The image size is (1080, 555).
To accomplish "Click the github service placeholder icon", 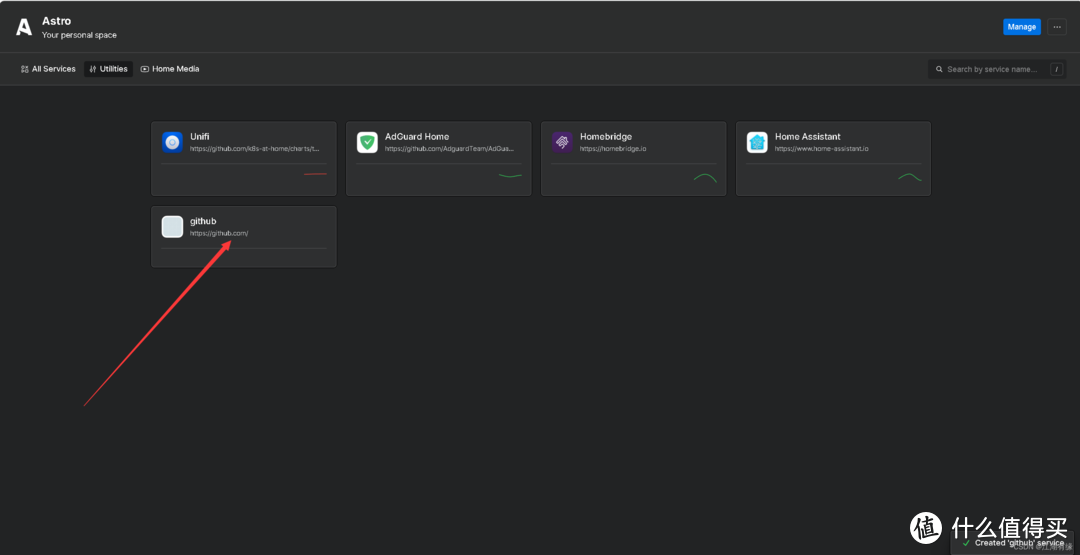I will point(172,227).
